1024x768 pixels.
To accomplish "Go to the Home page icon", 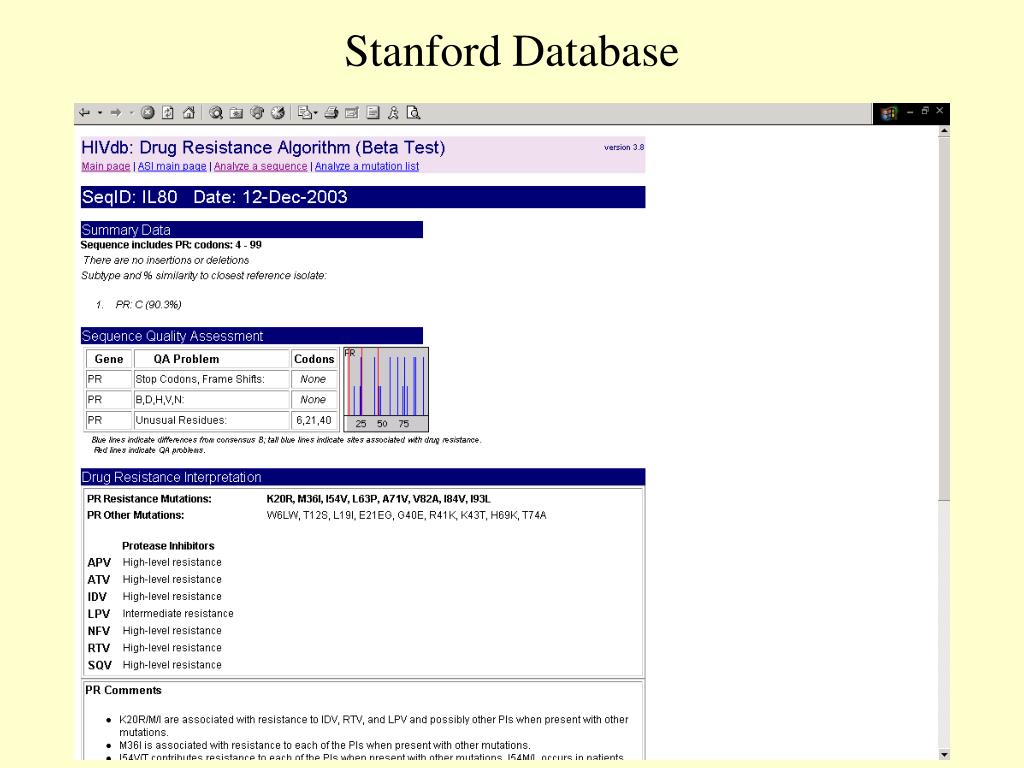I will [x=189, y=113].
